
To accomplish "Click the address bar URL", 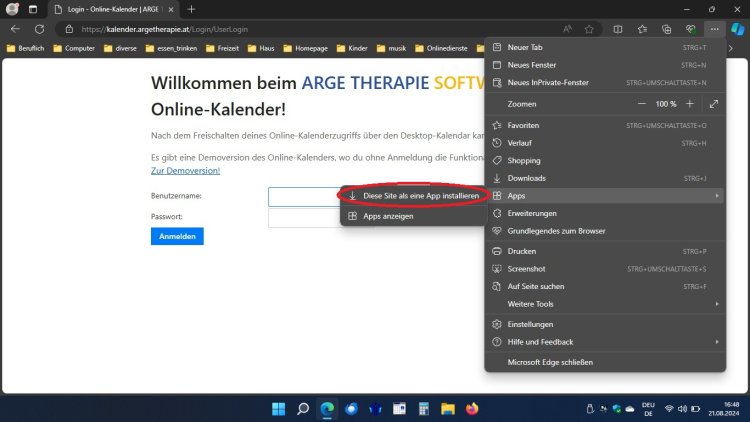I will 165,29.
